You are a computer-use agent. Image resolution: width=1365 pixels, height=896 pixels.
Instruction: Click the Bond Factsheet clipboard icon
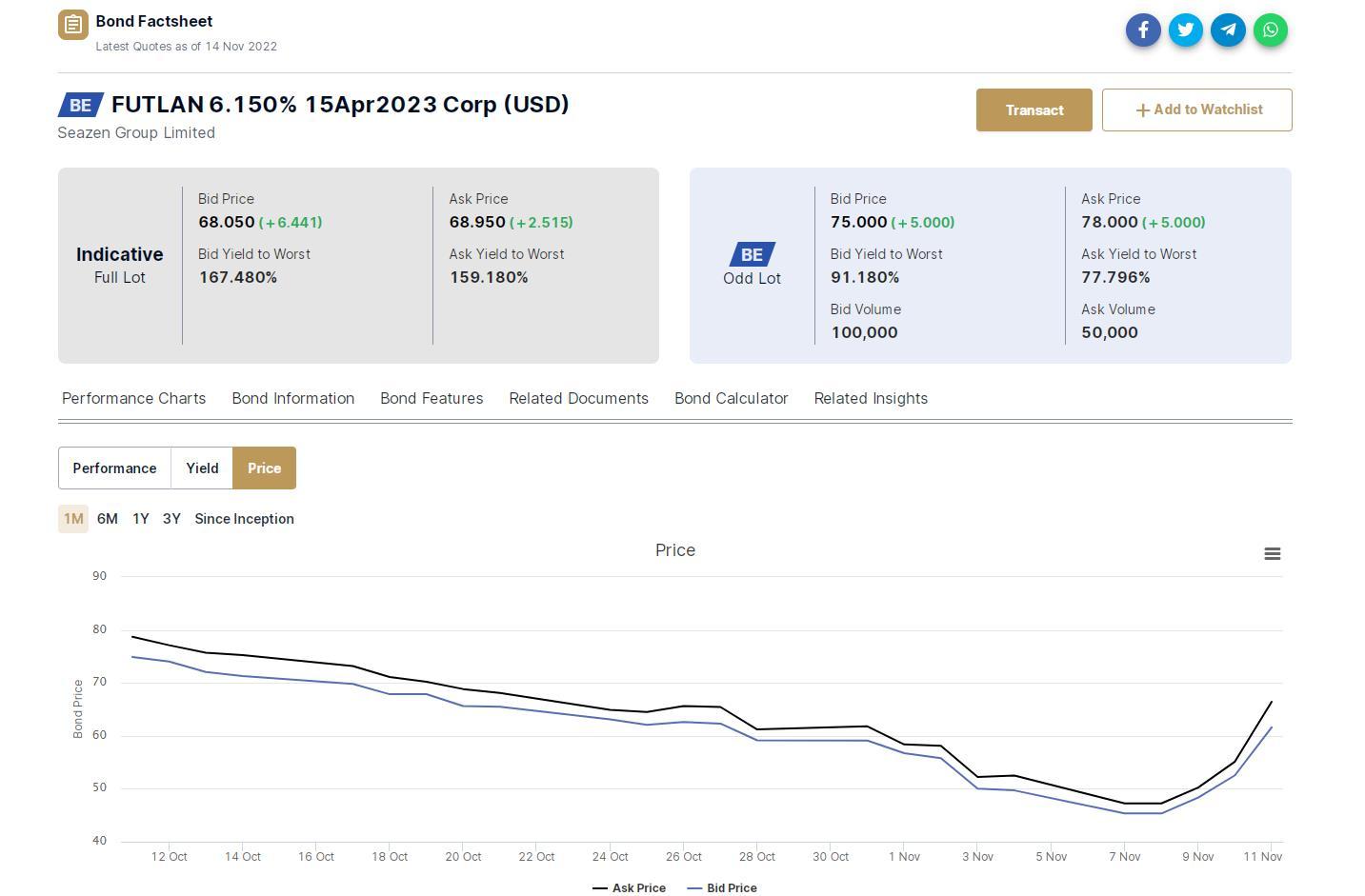(x=73, y=25)
